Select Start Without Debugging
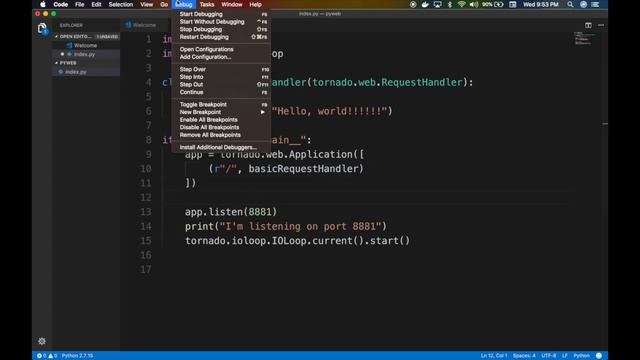The height and width of the screenshot is (360, 640). (221, 22)
